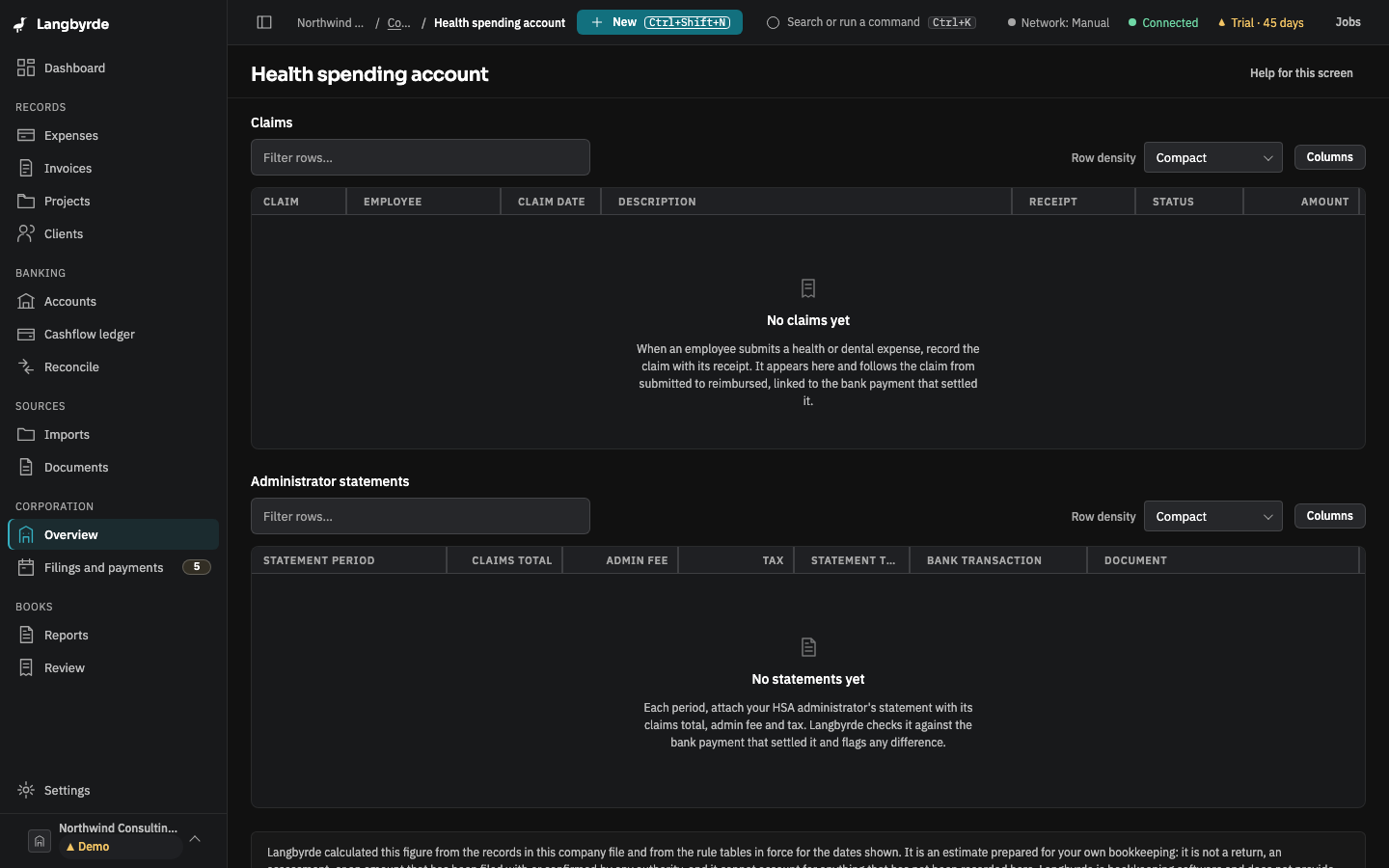The image size is (1389, 868).
Task: Sort by ADMIN FEE column header
Action: pyautogui.click(x=620, y=560)
